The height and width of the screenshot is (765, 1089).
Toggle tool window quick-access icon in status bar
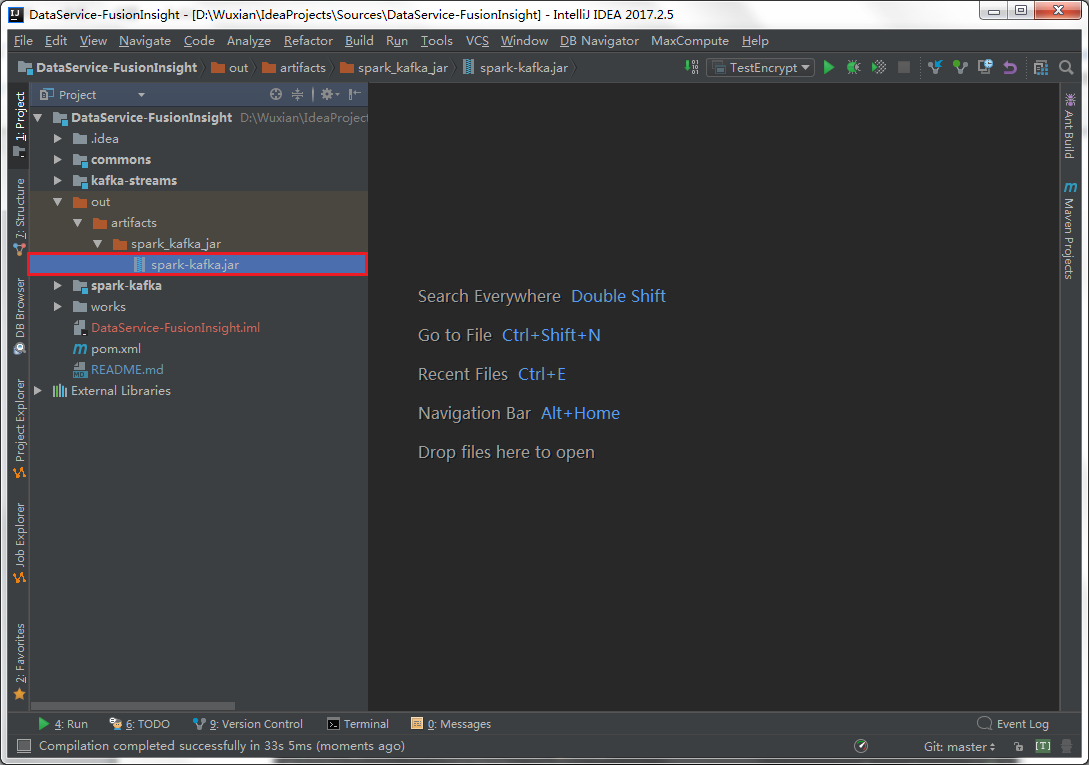(x=24, y=746)
